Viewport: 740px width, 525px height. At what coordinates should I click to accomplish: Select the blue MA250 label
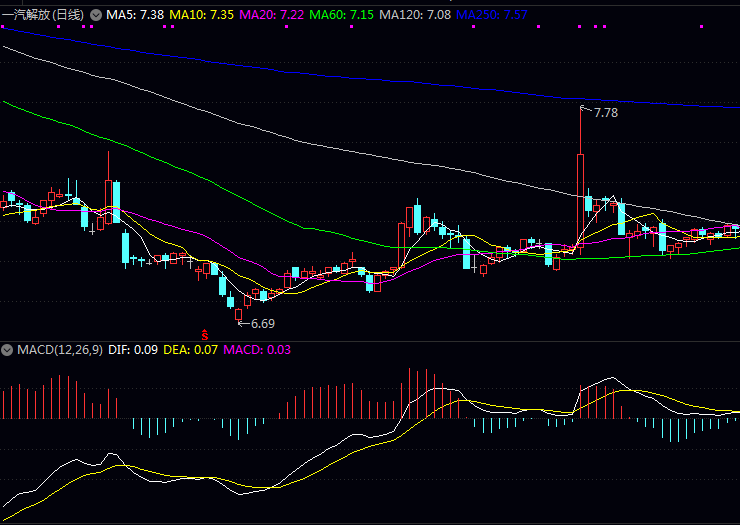[491, 16]
